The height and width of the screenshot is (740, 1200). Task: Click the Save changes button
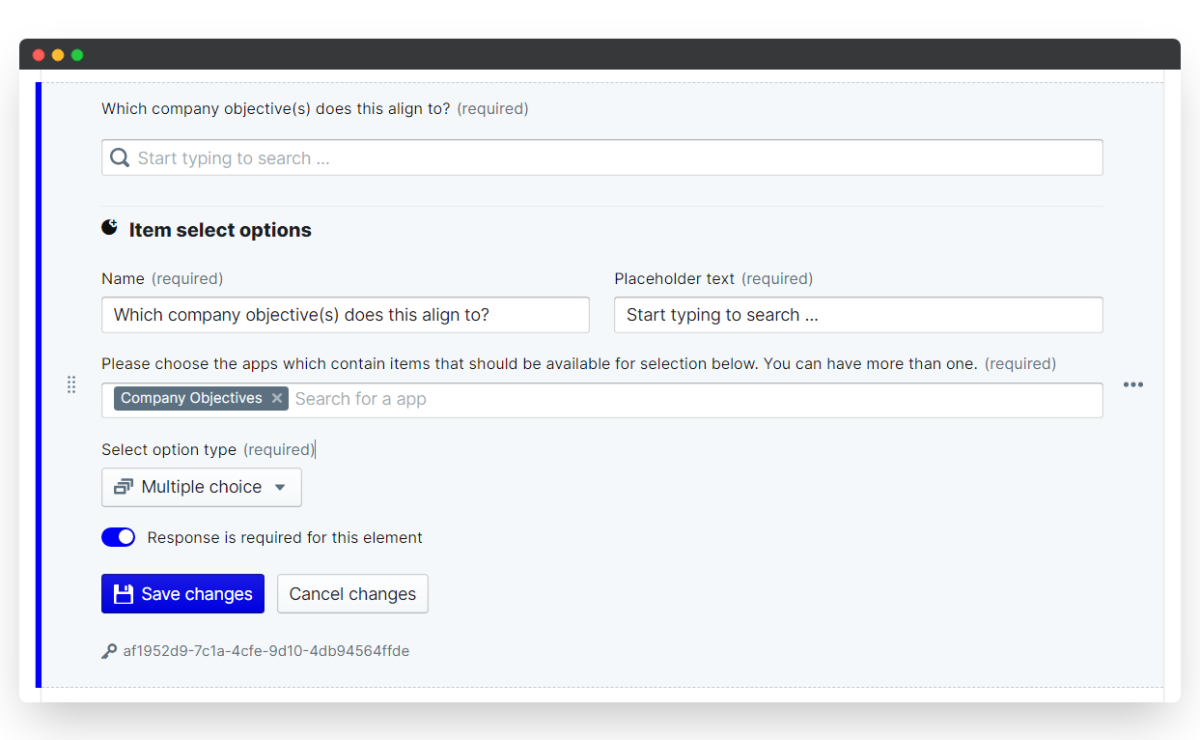(182, 594)
